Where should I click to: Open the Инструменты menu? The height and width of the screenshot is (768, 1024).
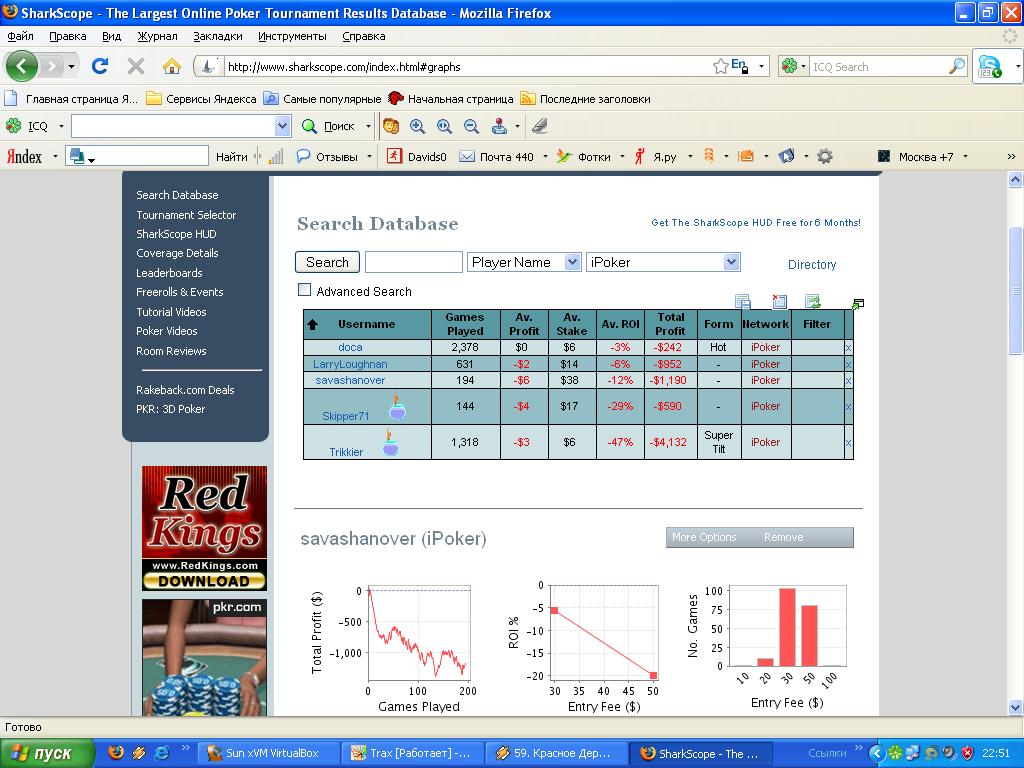292,36
